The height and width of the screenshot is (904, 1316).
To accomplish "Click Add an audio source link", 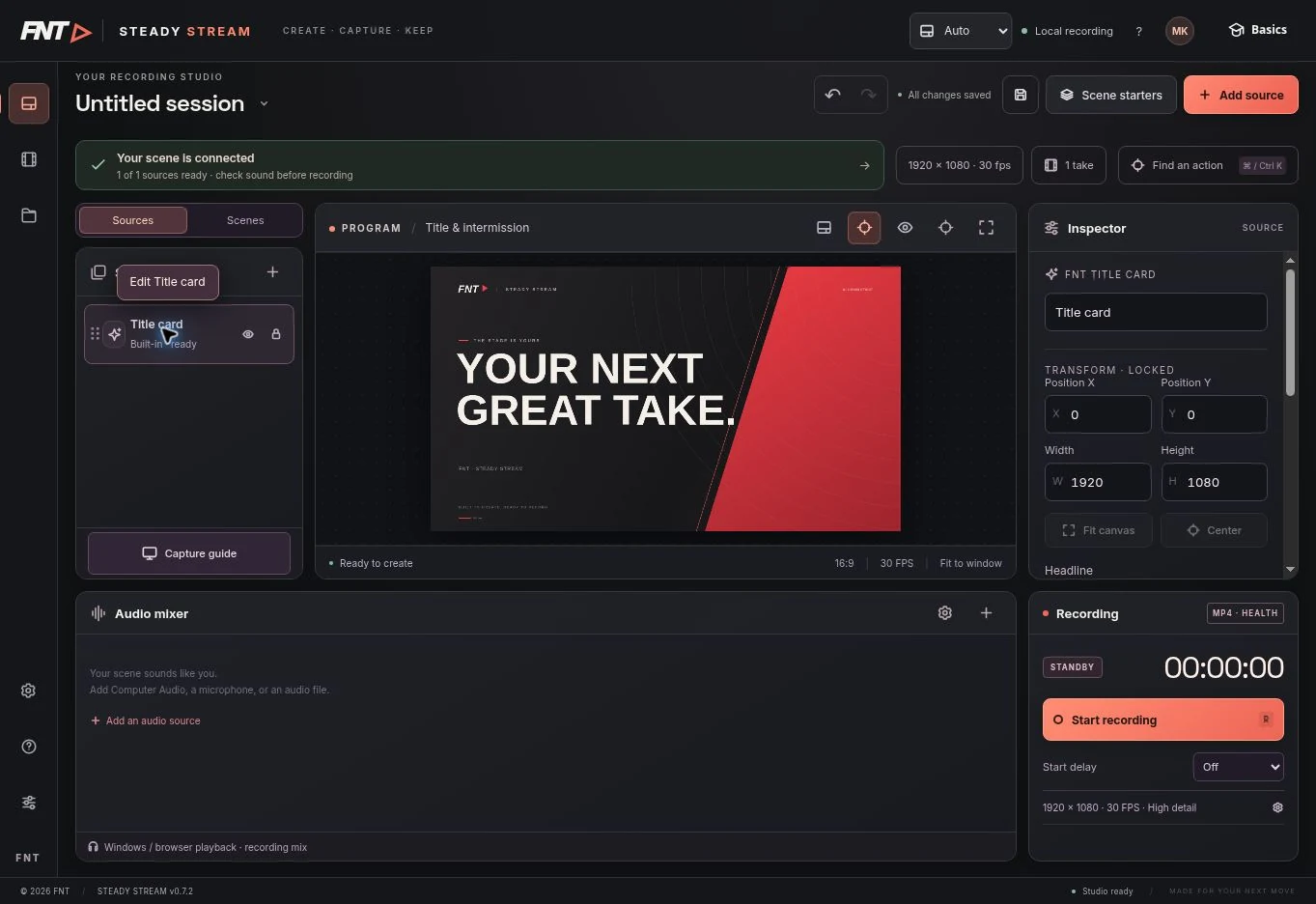I will click(145, 720).
